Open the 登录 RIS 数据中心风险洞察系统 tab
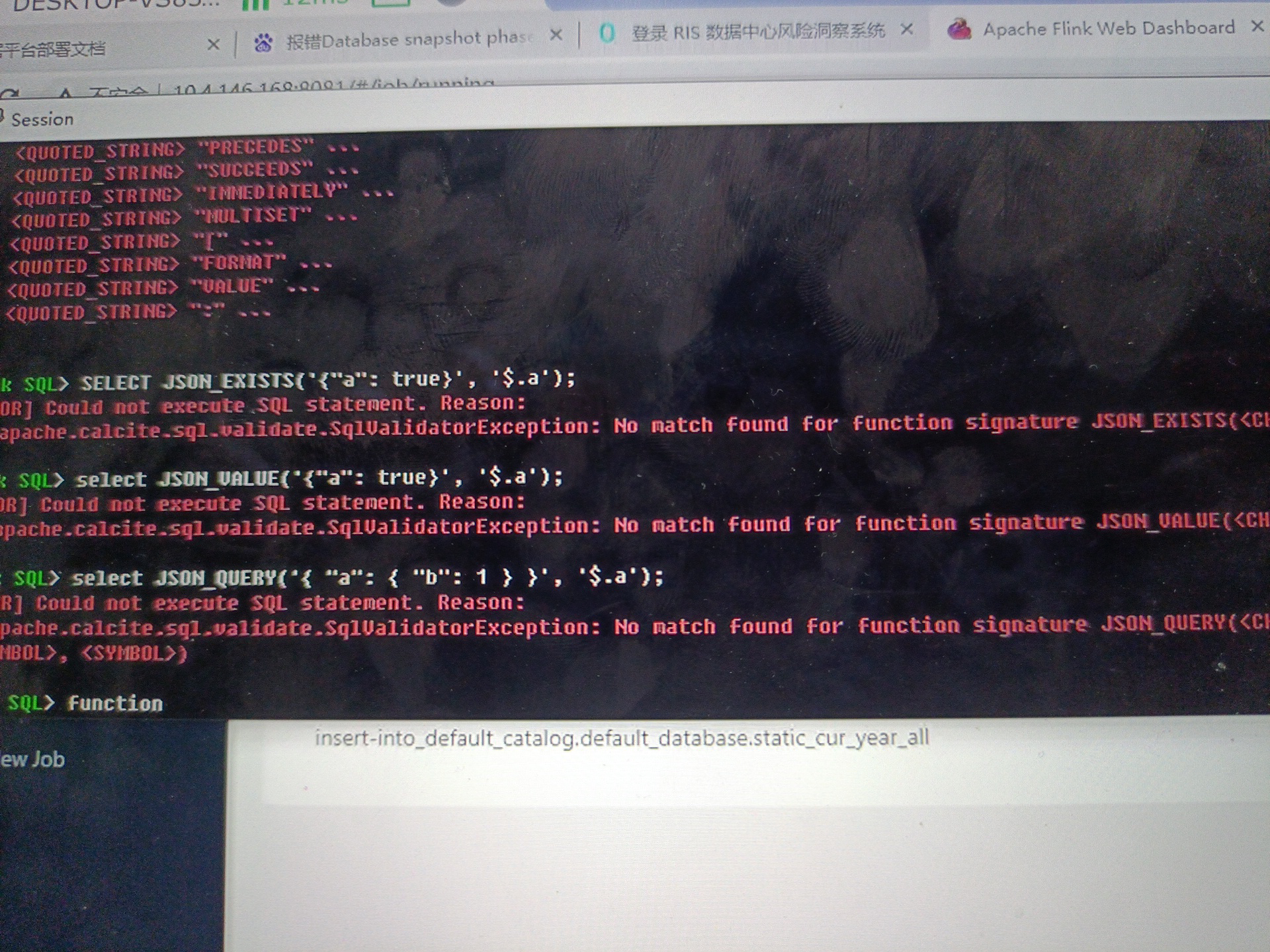Viewport: 1270px width, 952px height. point(757,31)
